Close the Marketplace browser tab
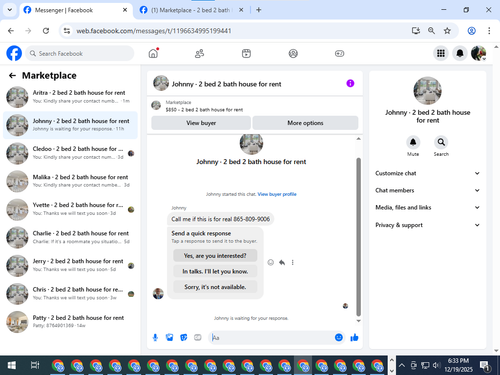This screenshot has height=375, width=500. coord(241,10)
